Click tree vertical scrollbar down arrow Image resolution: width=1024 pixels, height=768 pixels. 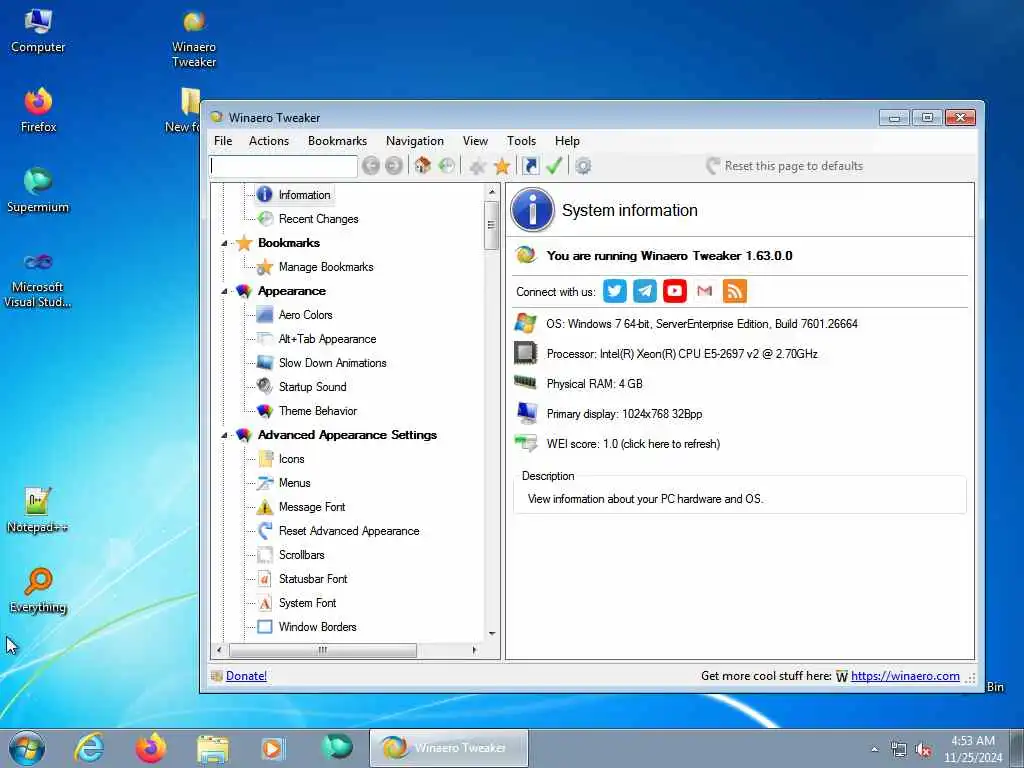492,633
